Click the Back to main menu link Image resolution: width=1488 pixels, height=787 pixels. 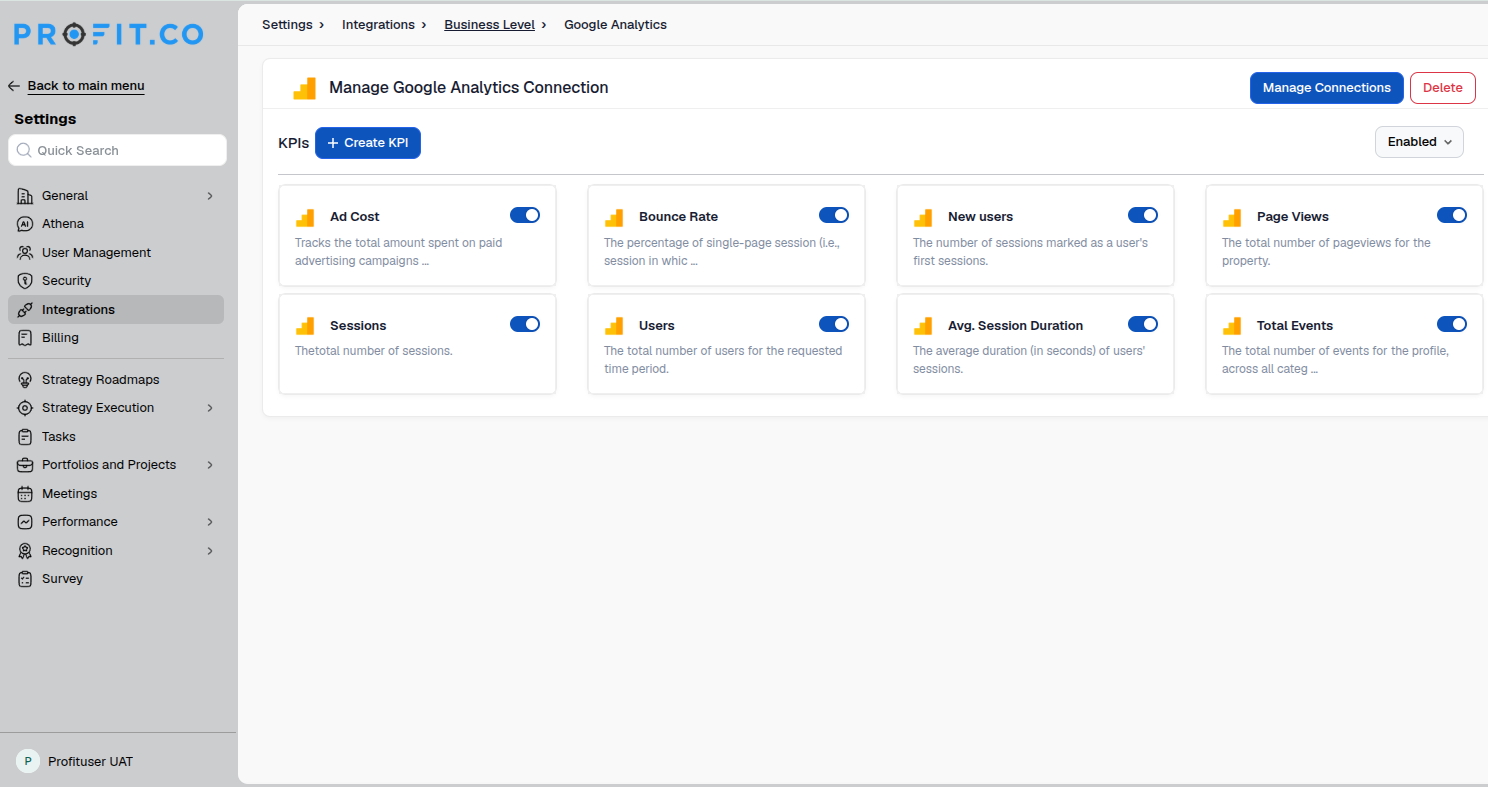86,86
